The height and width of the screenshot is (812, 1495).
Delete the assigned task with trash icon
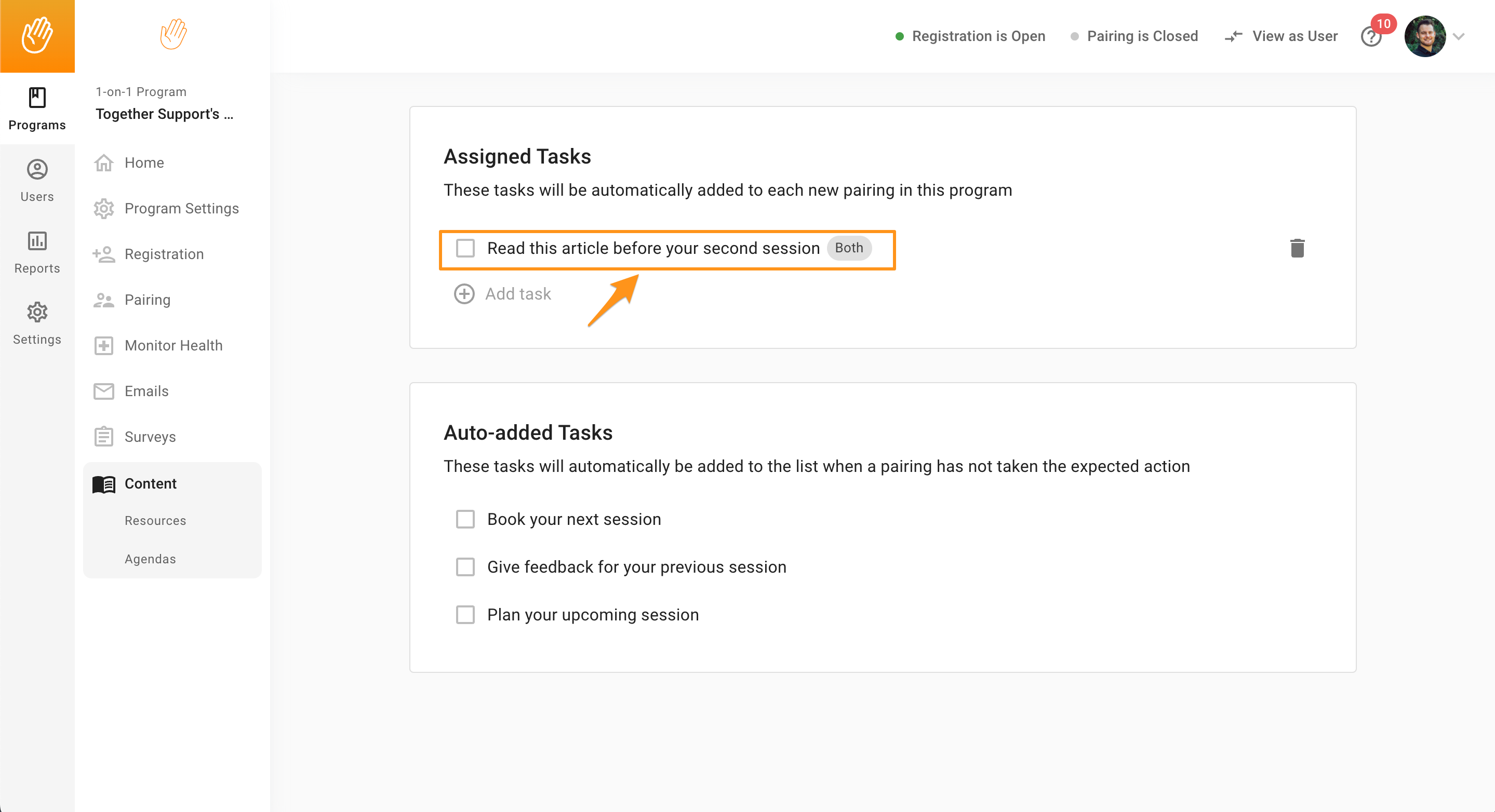point(1297,248)
